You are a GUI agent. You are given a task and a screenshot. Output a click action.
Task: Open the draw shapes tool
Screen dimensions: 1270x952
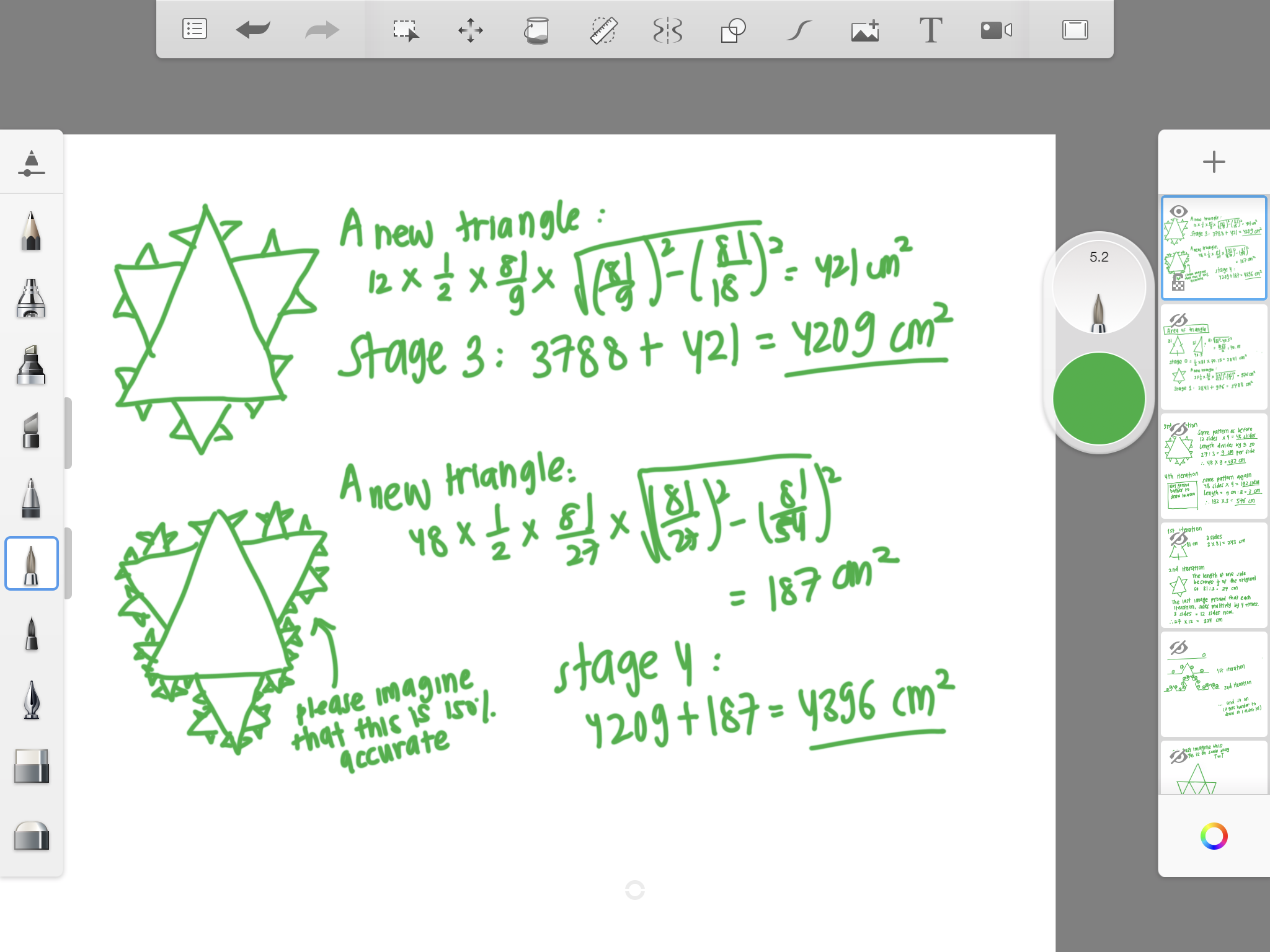(x=733, y=30)
